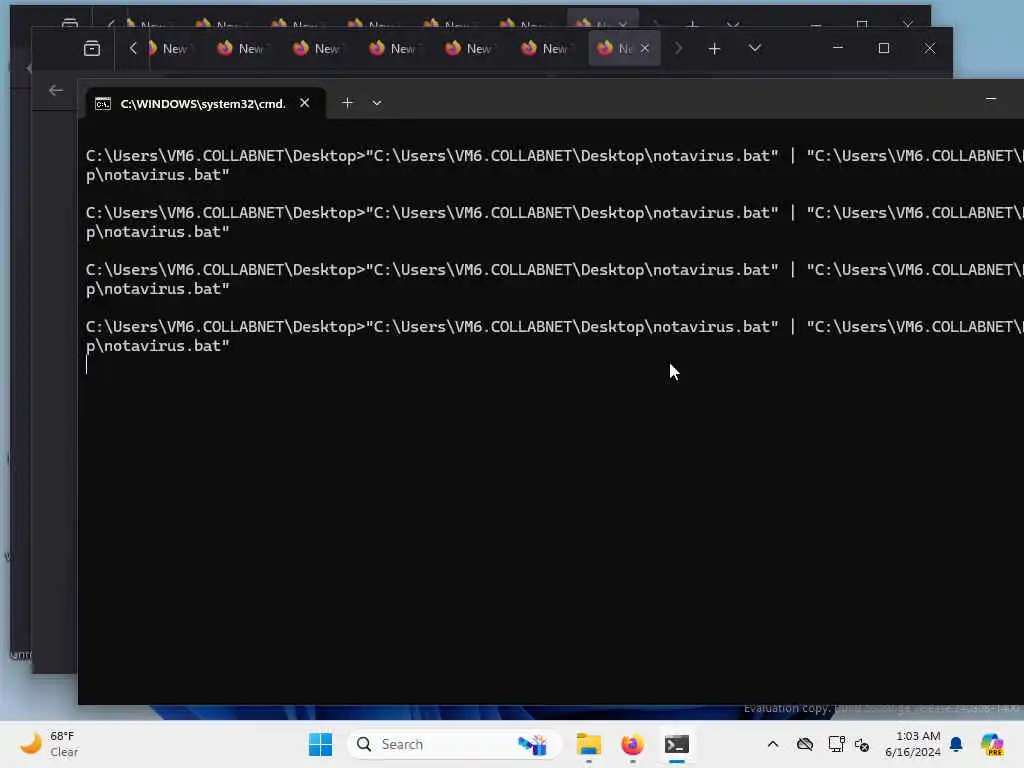Minimize the terminal window
Screen dimensions: 1024x768
point(991,99)
